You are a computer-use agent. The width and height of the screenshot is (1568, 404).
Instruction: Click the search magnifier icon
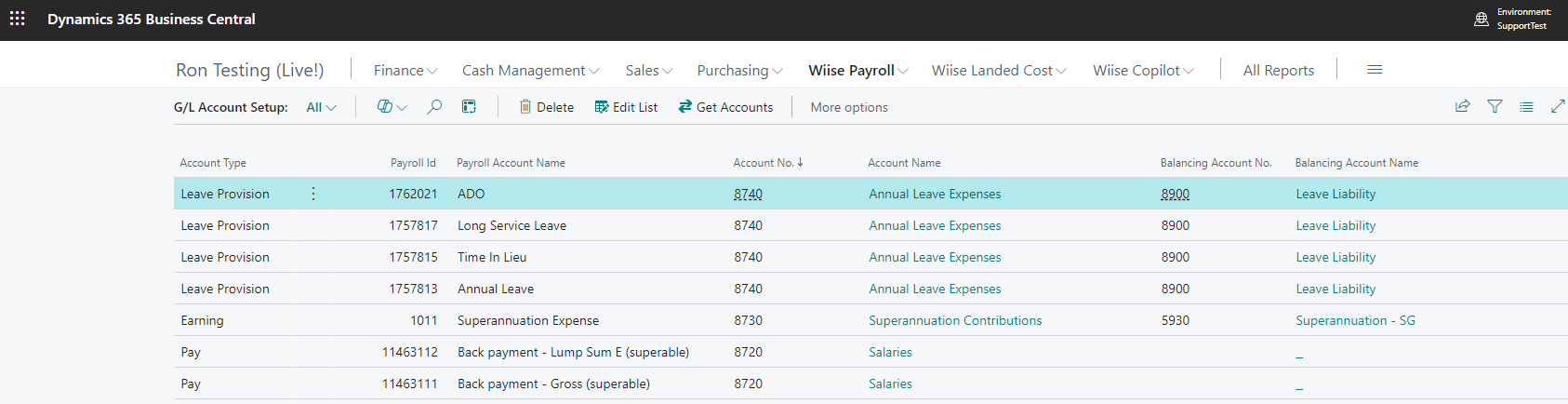tap(434, 107)
